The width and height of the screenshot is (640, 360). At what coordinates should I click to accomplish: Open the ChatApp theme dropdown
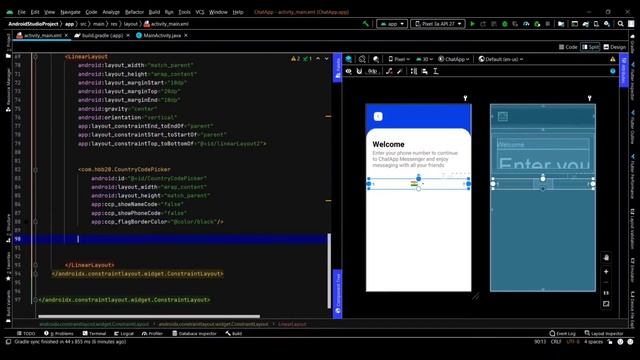(454, 59)
